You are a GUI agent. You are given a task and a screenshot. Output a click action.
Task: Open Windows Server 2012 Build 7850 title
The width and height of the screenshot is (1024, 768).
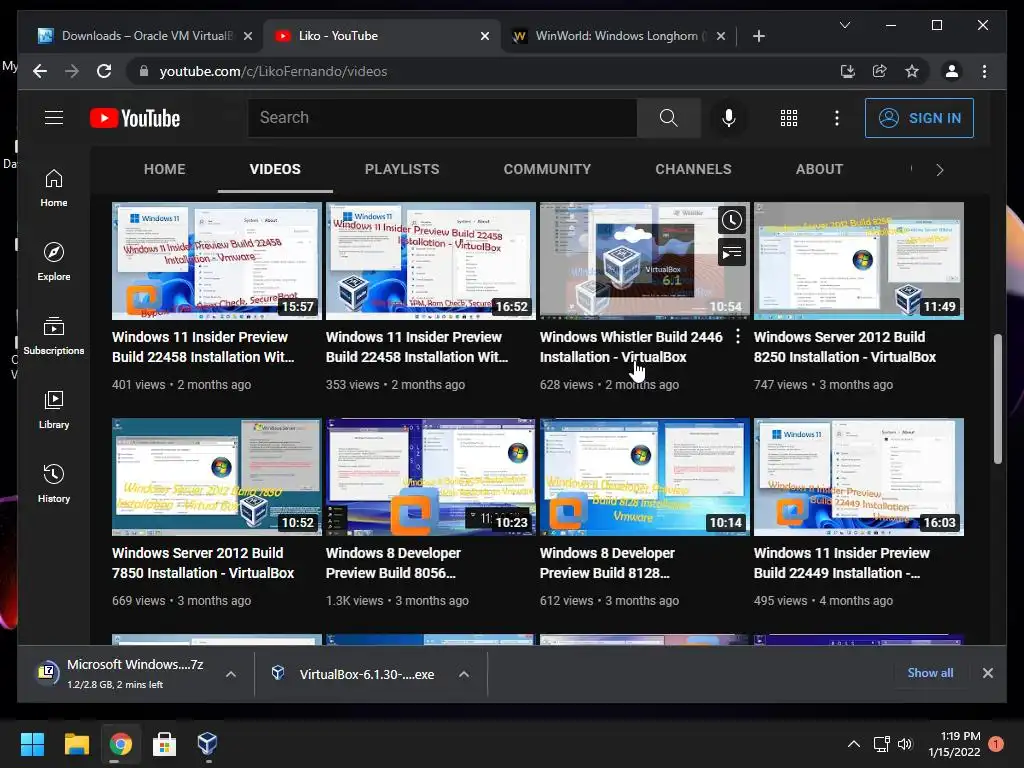tap(203, 563)
